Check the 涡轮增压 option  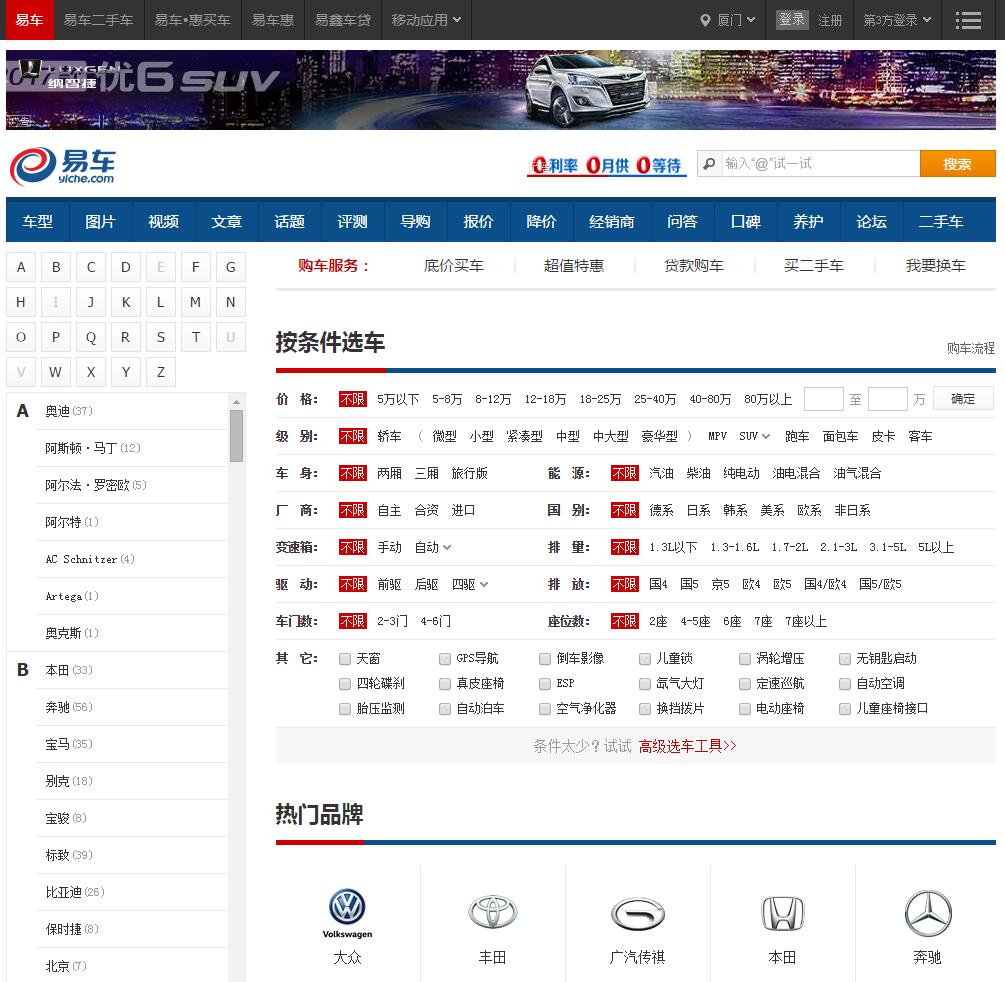pyautogui.click(x=745, y=658)
